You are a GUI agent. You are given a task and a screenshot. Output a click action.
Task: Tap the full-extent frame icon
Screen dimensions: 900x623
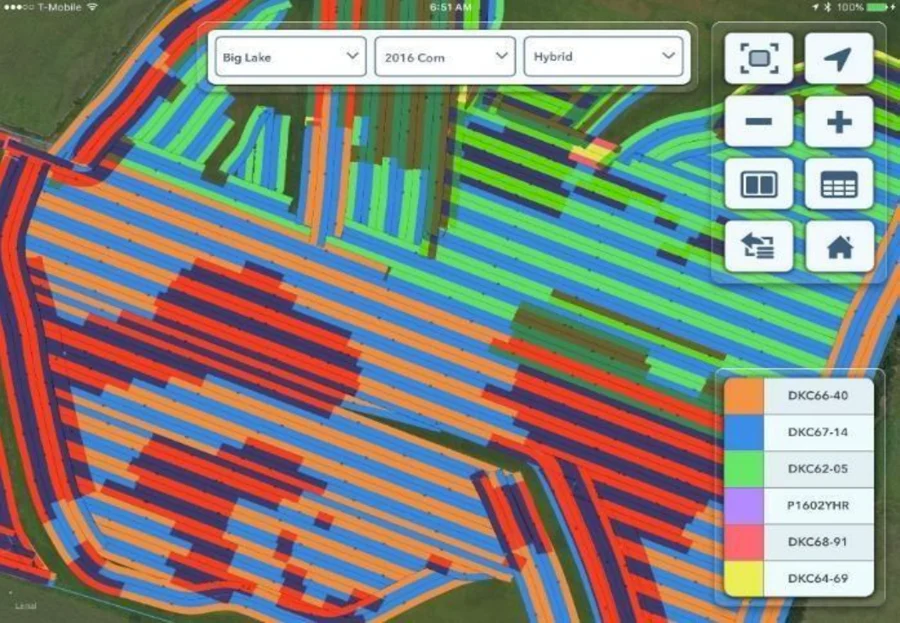(x=759, y=59)
